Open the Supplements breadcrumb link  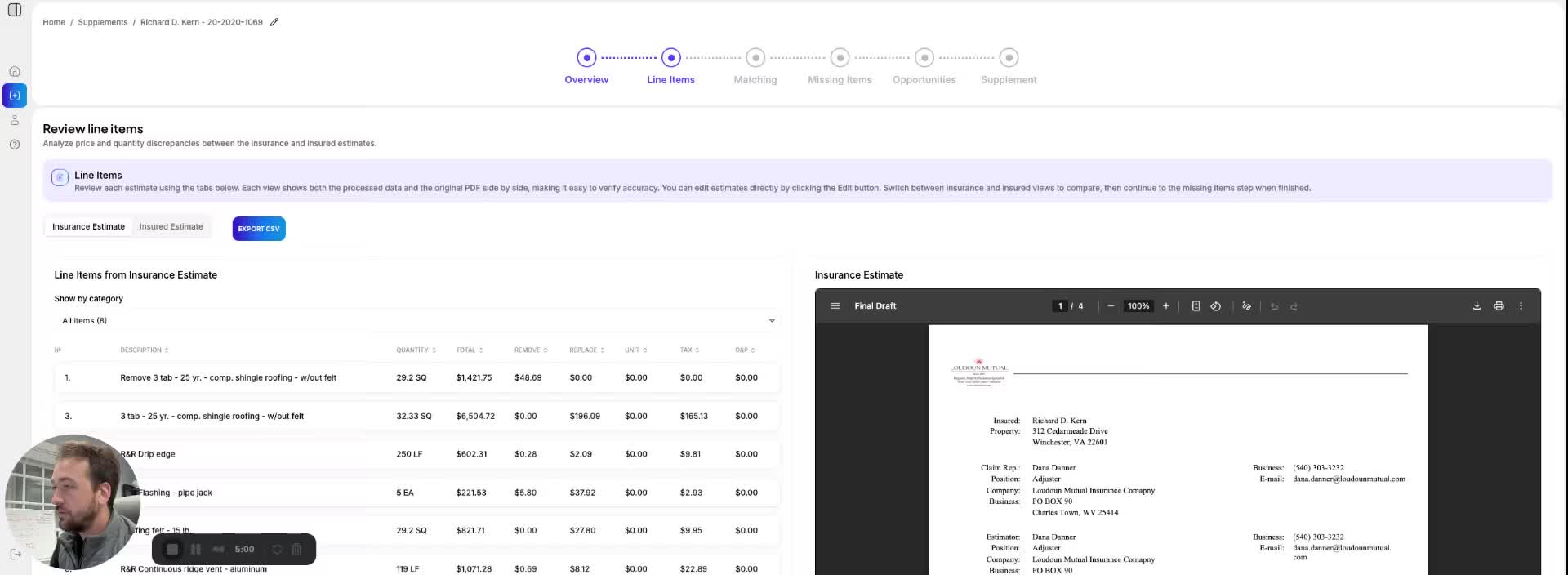tap(103, 22)
